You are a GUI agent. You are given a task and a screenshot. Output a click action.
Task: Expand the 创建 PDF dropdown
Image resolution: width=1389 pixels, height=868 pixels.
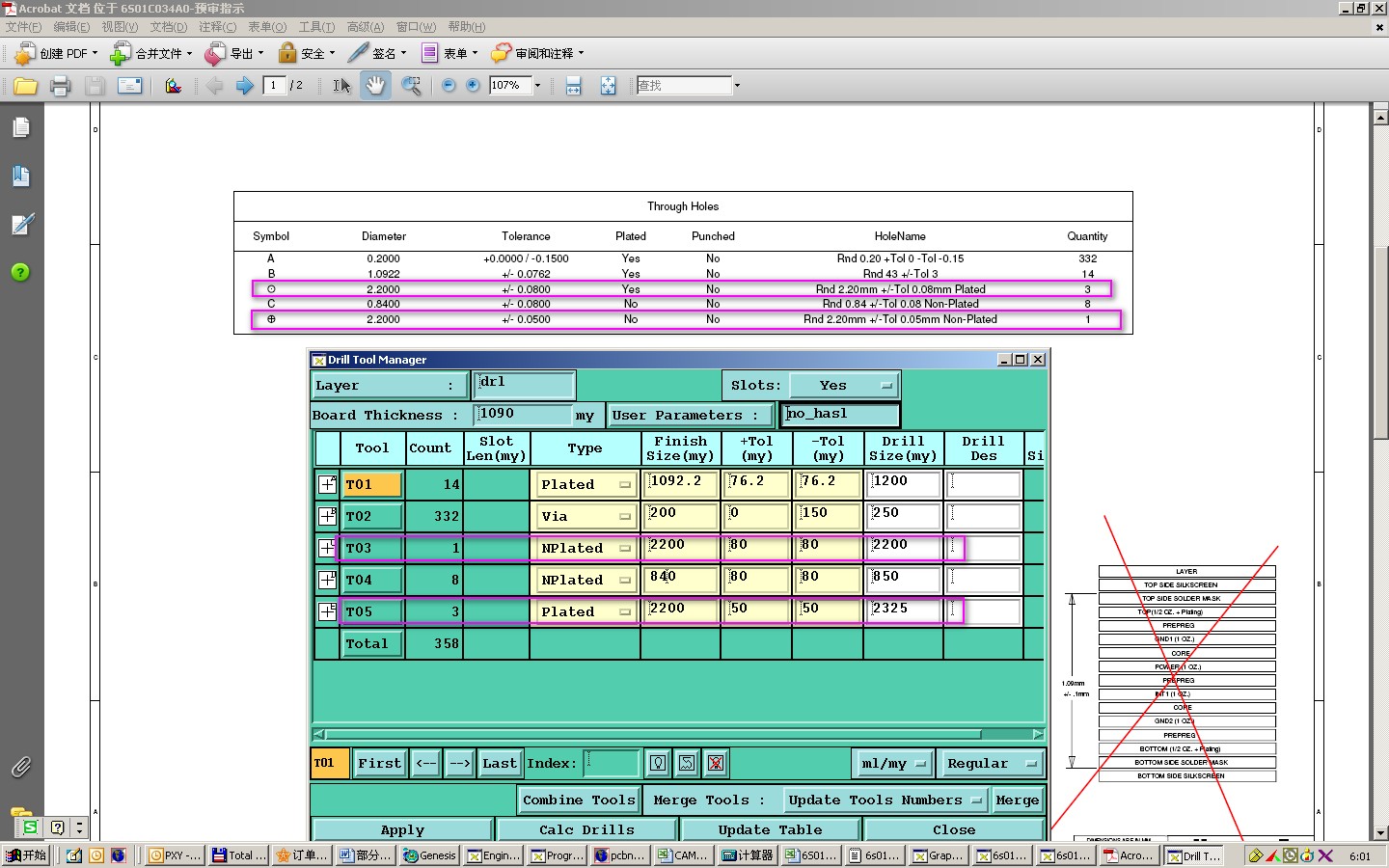[57, 54]
